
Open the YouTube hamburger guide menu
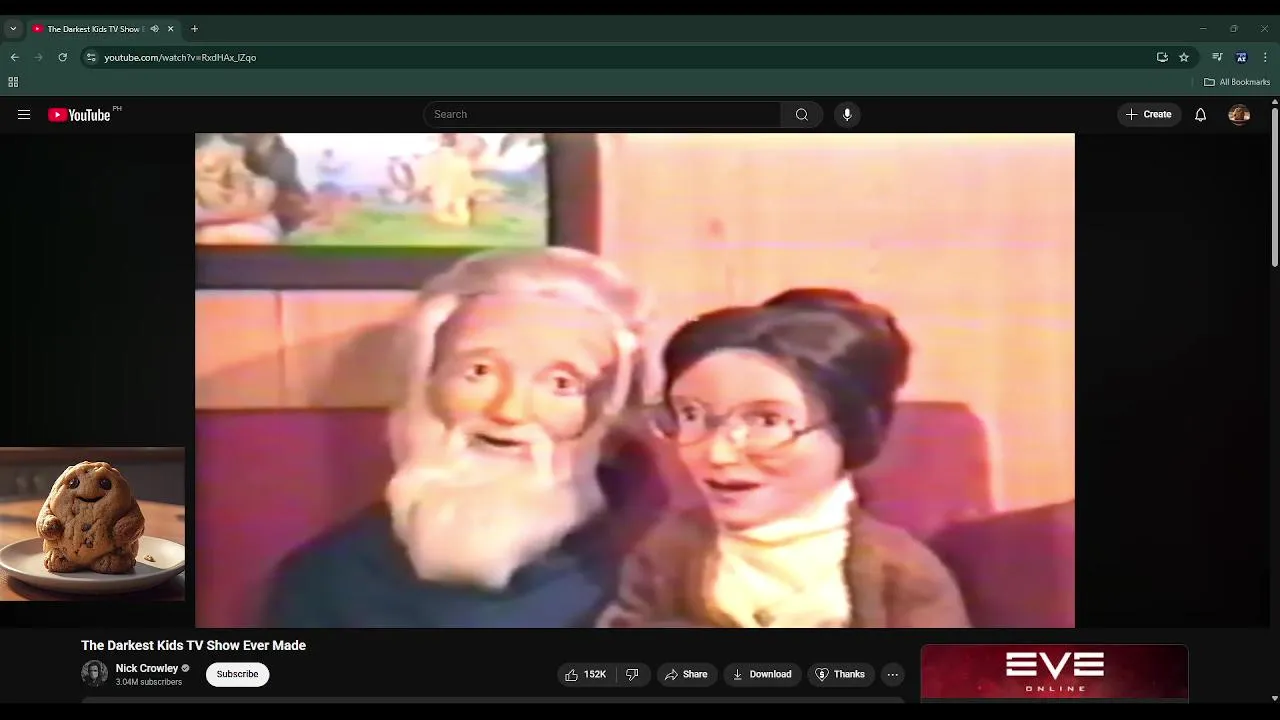24,115
